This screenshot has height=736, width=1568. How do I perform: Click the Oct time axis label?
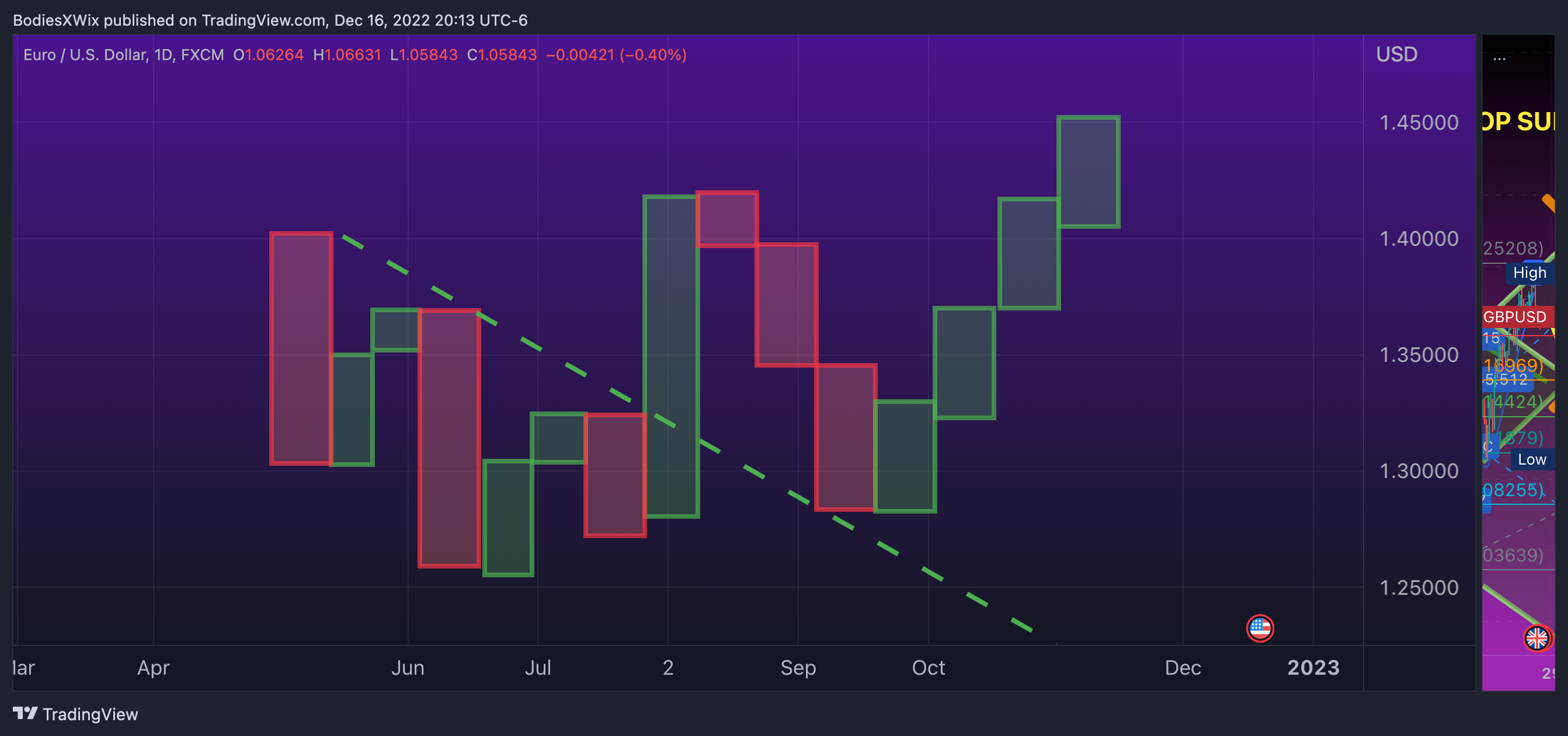tap(929, 667)
